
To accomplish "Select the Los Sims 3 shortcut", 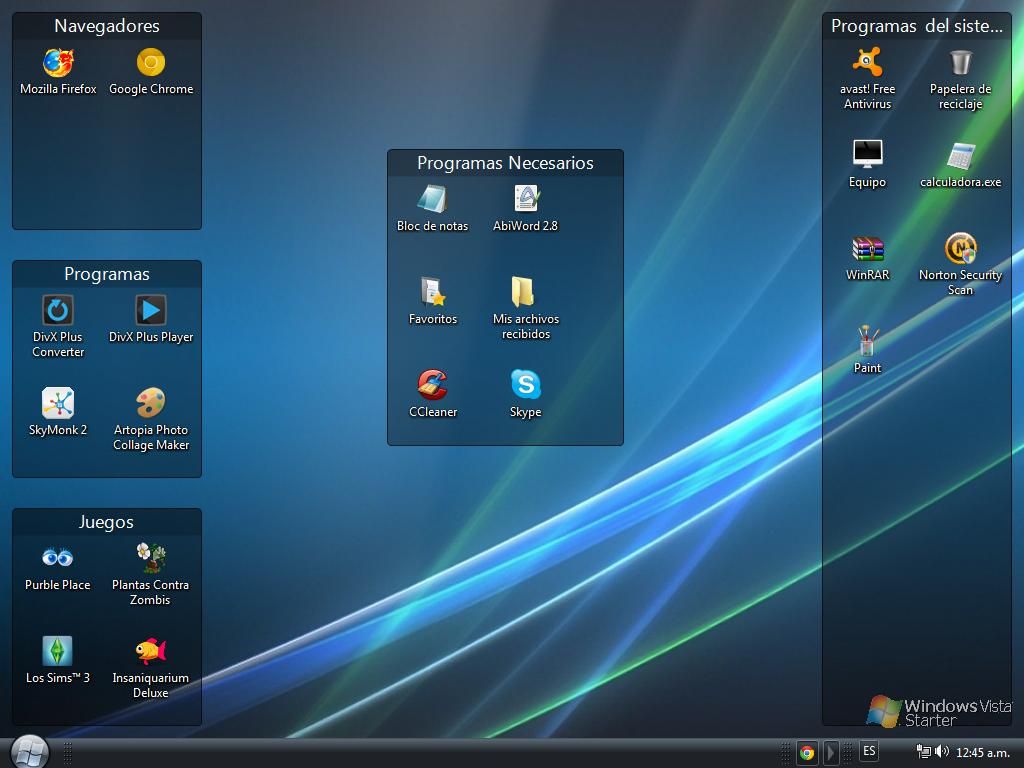I will point(58,652).
